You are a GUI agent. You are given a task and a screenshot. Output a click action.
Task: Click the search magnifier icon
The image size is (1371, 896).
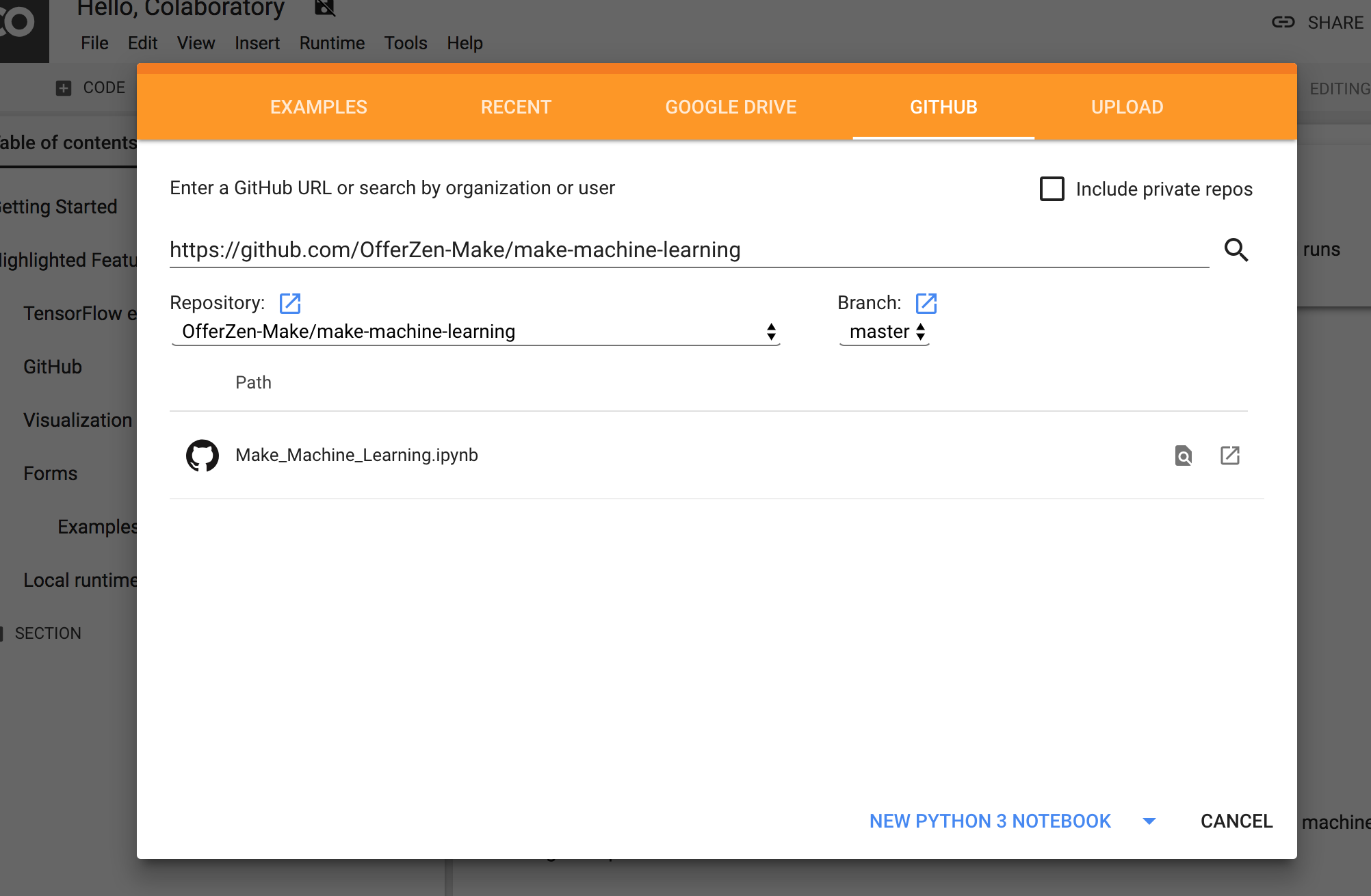pos(1236,250)
